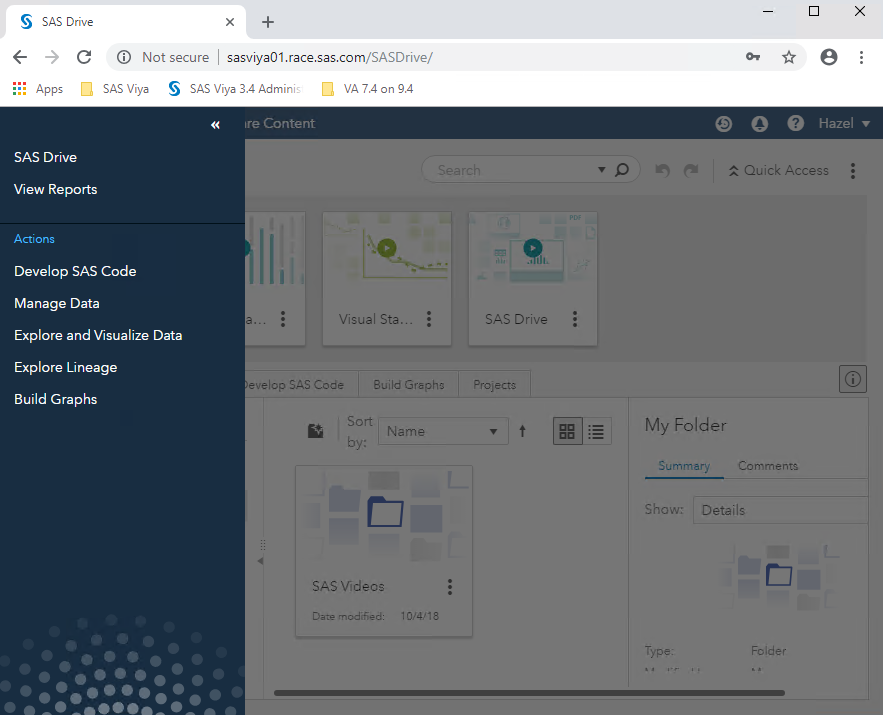Open SAS Viya 3.4 Administration bookmark
This screenshot has width=883, height=715.
235,89
